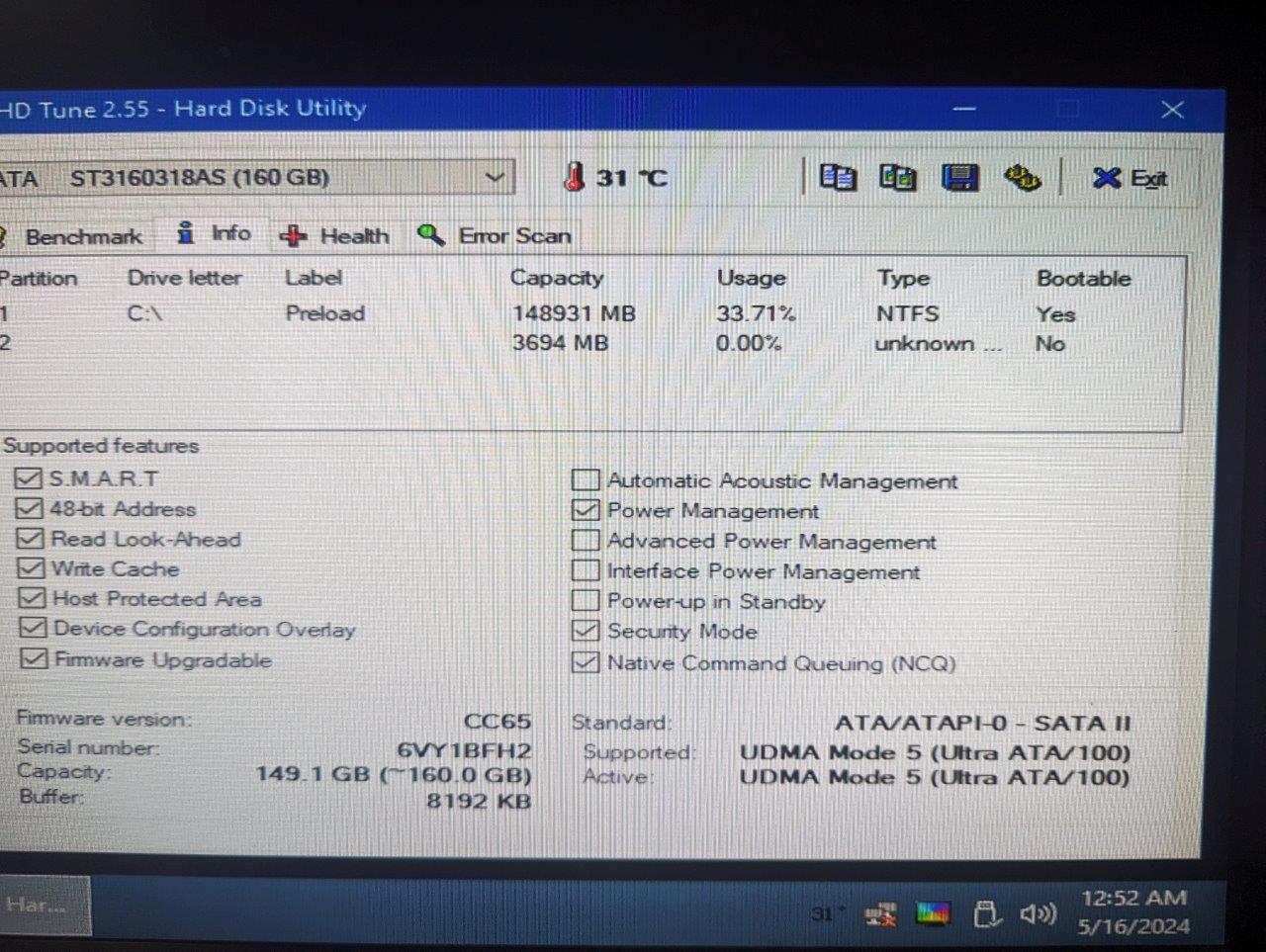Screen dimensions: 1266x952
Task: Close the HD Tune window
Action: pos(1172,109)
